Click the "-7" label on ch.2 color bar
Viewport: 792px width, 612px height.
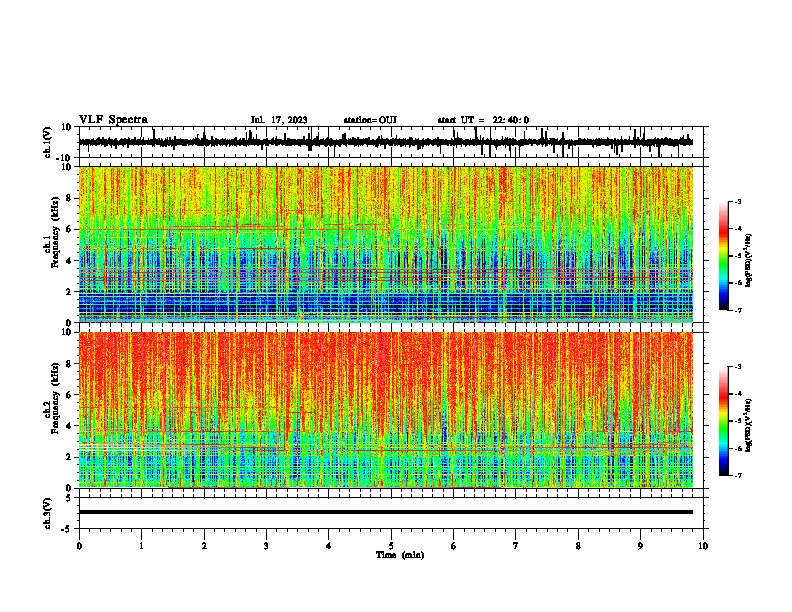point(737,476)
